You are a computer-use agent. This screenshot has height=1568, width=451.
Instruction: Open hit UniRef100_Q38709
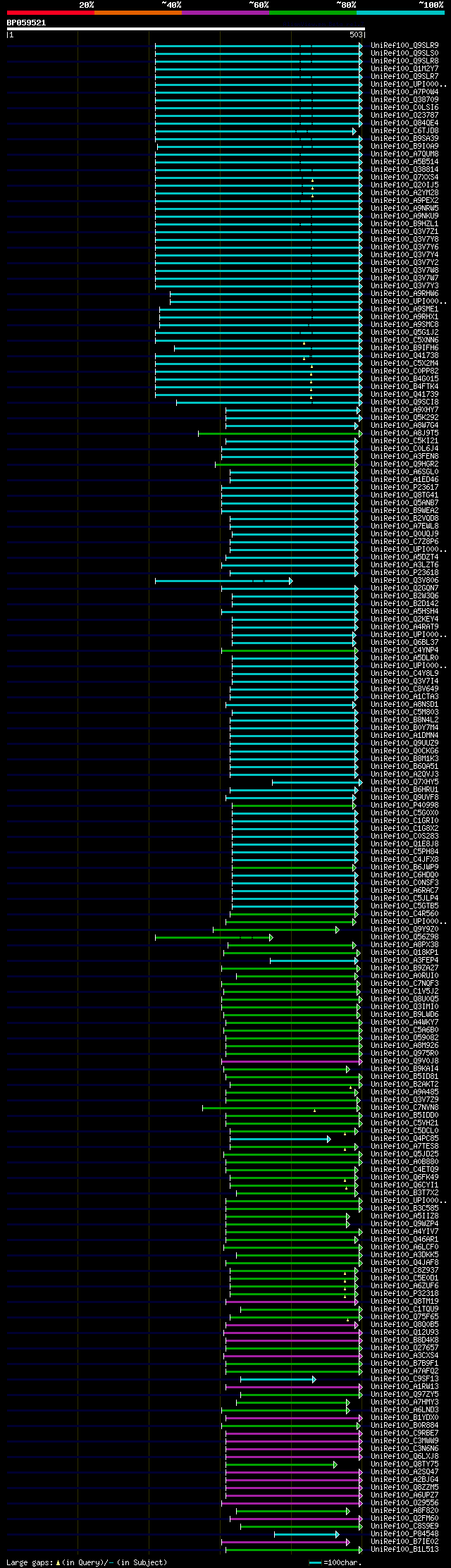pos(404,99)
